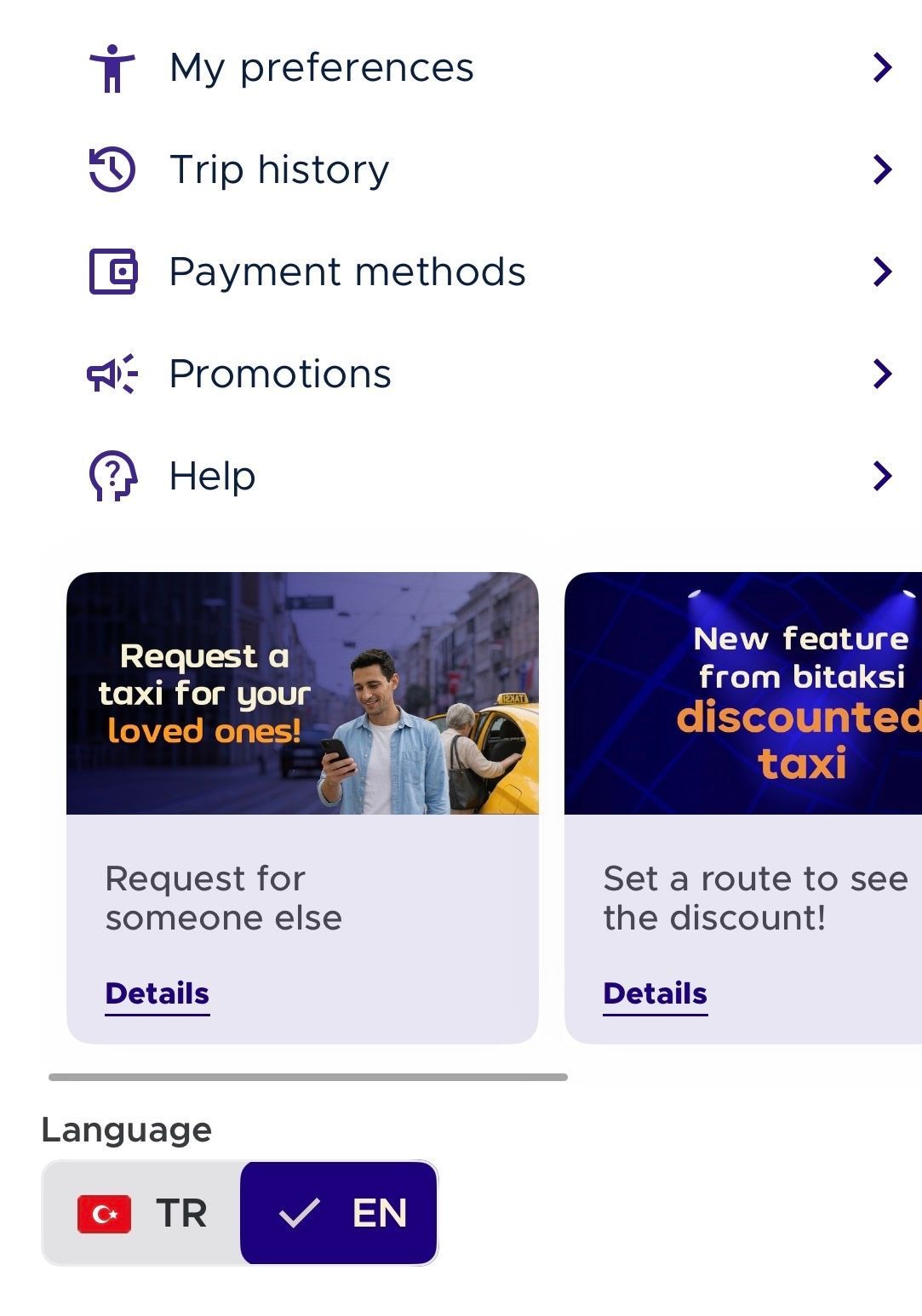922x1316 pixels.
Task: Switch language to TR
Action: tap(142, 1214)
